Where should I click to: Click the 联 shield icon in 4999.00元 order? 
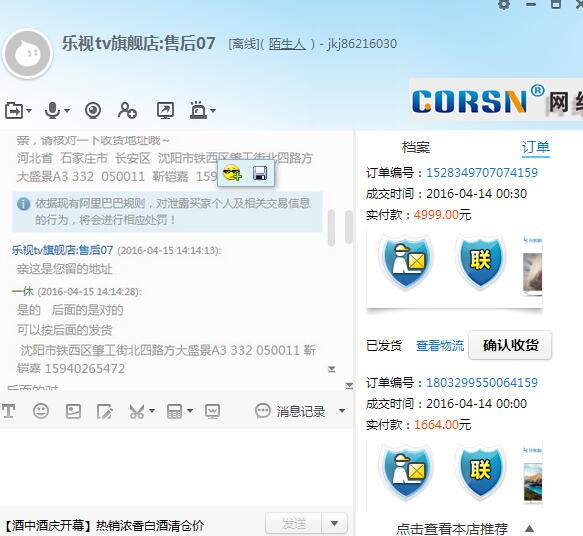coord(480,261)
